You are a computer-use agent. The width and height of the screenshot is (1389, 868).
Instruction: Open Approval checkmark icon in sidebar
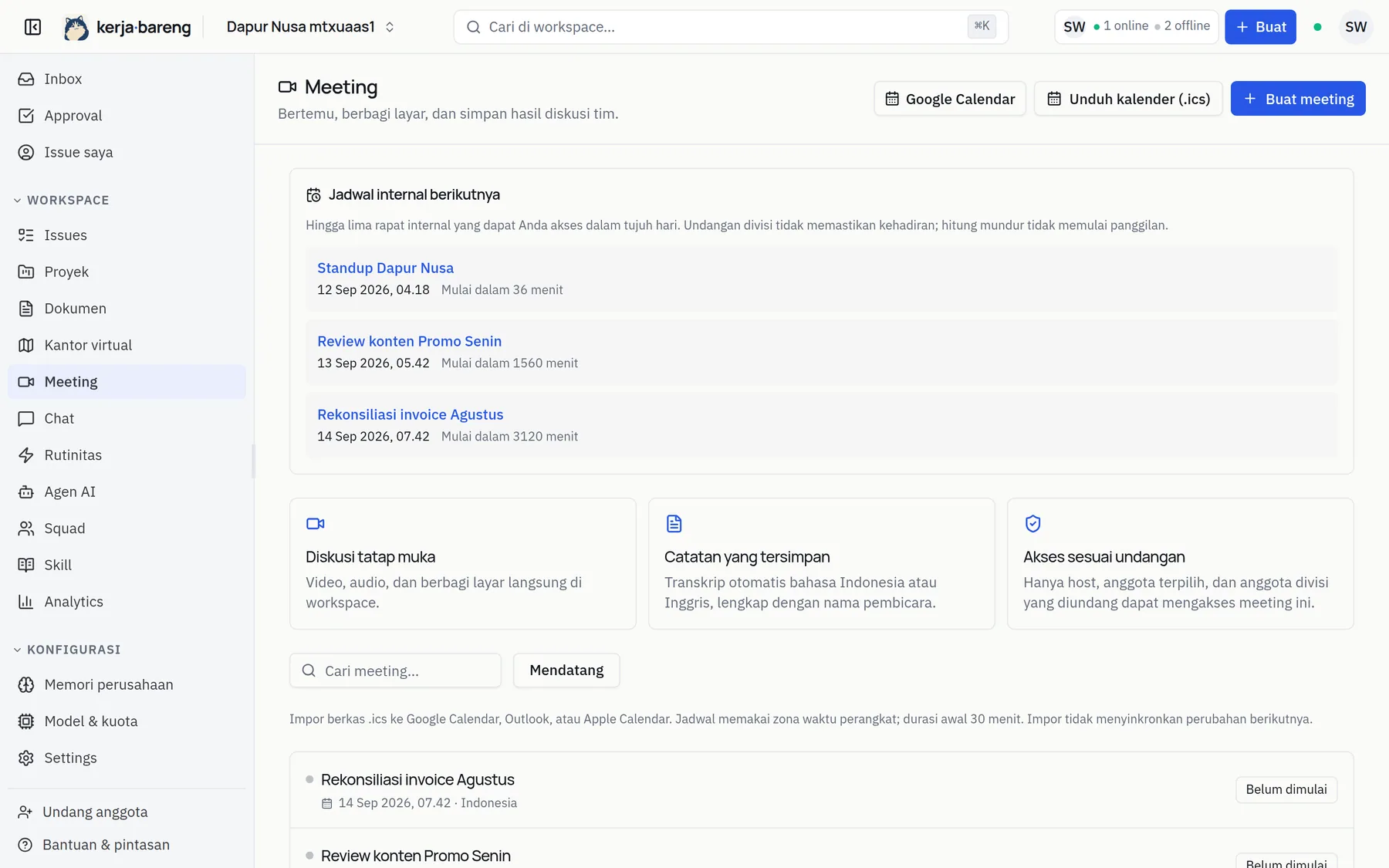[x=26, y=116]
